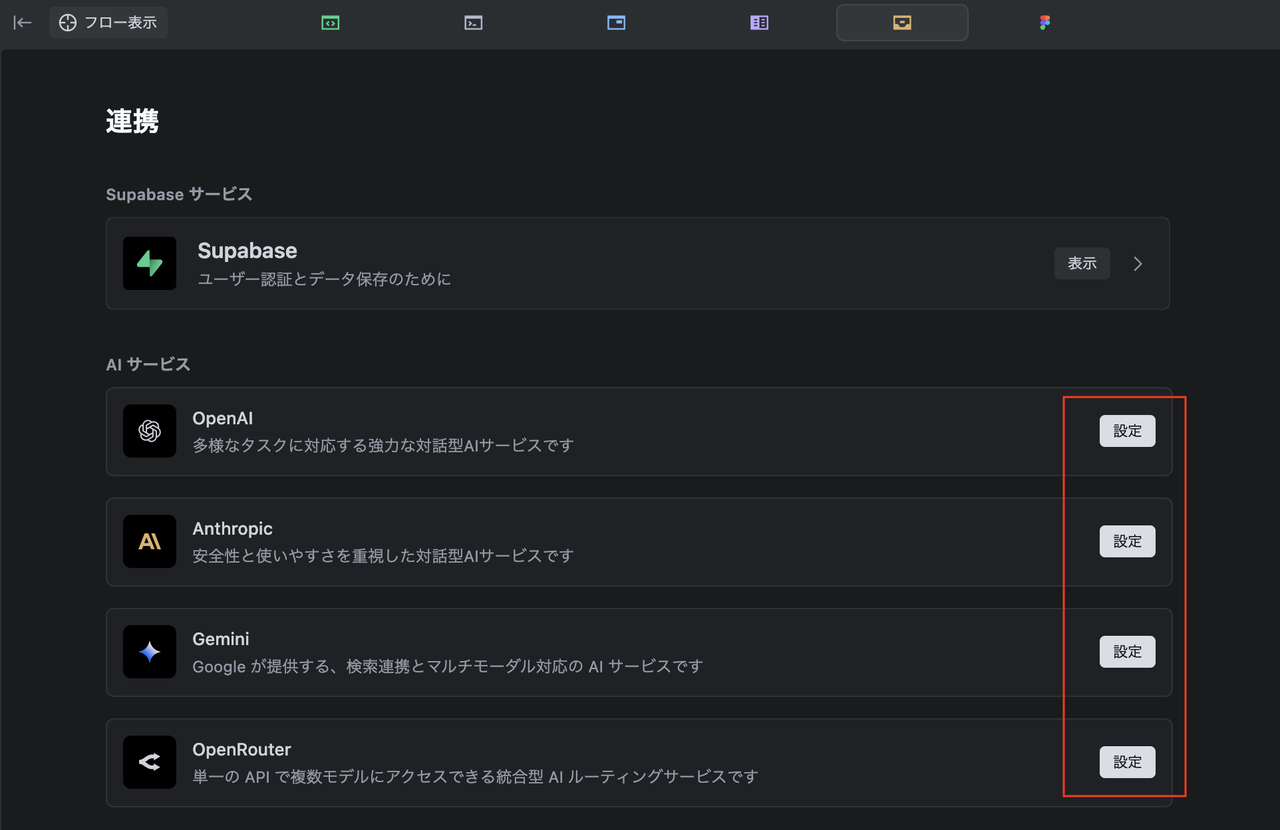Viewport: 1280px width, 830px height.
Task: Click 設定 for OpenRouter
Action: click(1128, 762)
